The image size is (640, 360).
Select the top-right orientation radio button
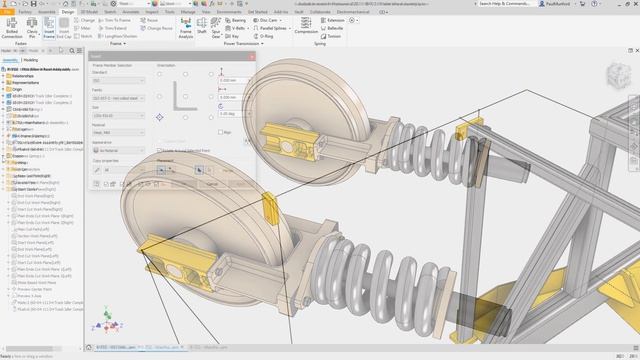point(211,74)
